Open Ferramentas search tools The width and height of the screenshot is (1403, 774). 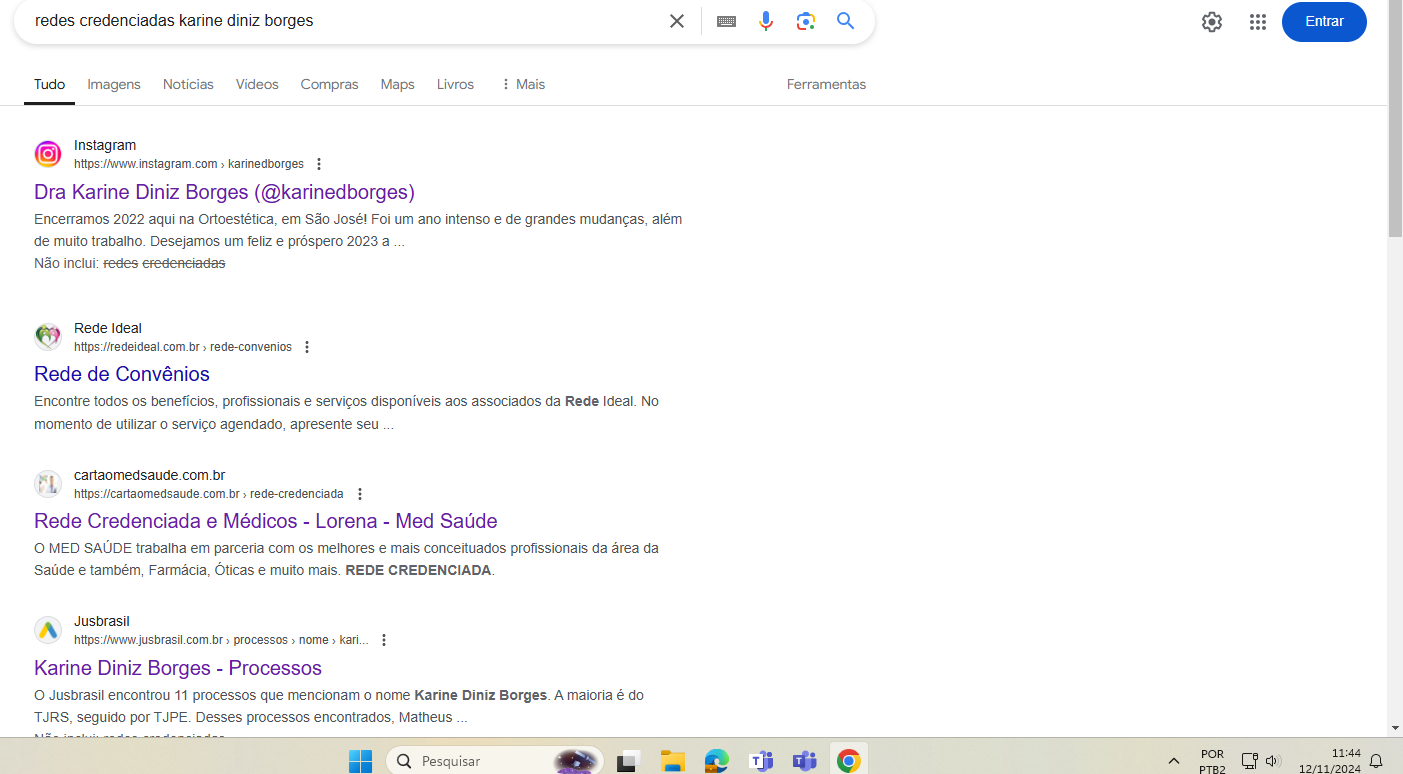pos(826,84)
